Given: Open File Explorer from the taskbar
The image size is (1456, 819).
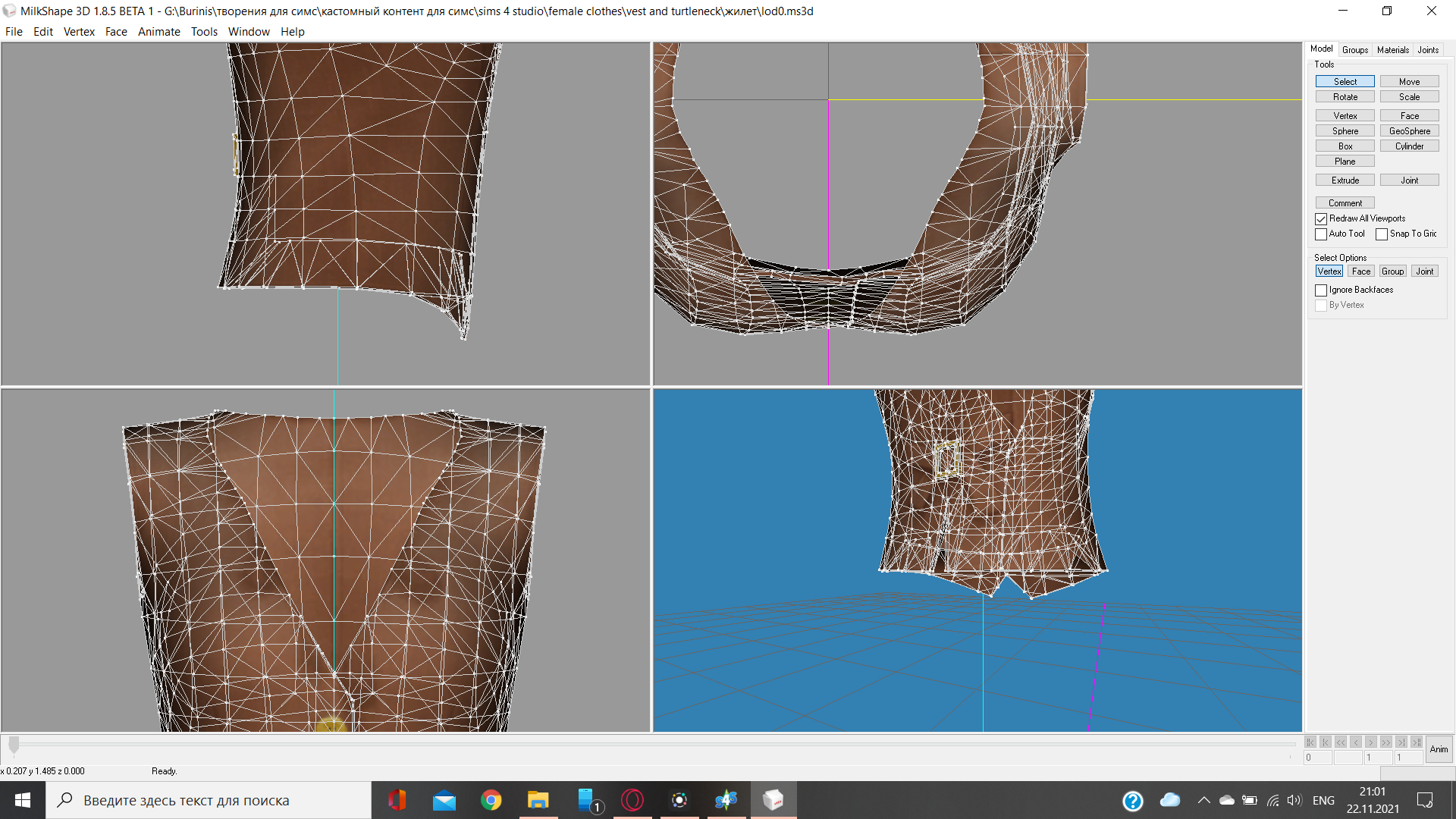Looking at the screenshot, I should pos(538,800).
